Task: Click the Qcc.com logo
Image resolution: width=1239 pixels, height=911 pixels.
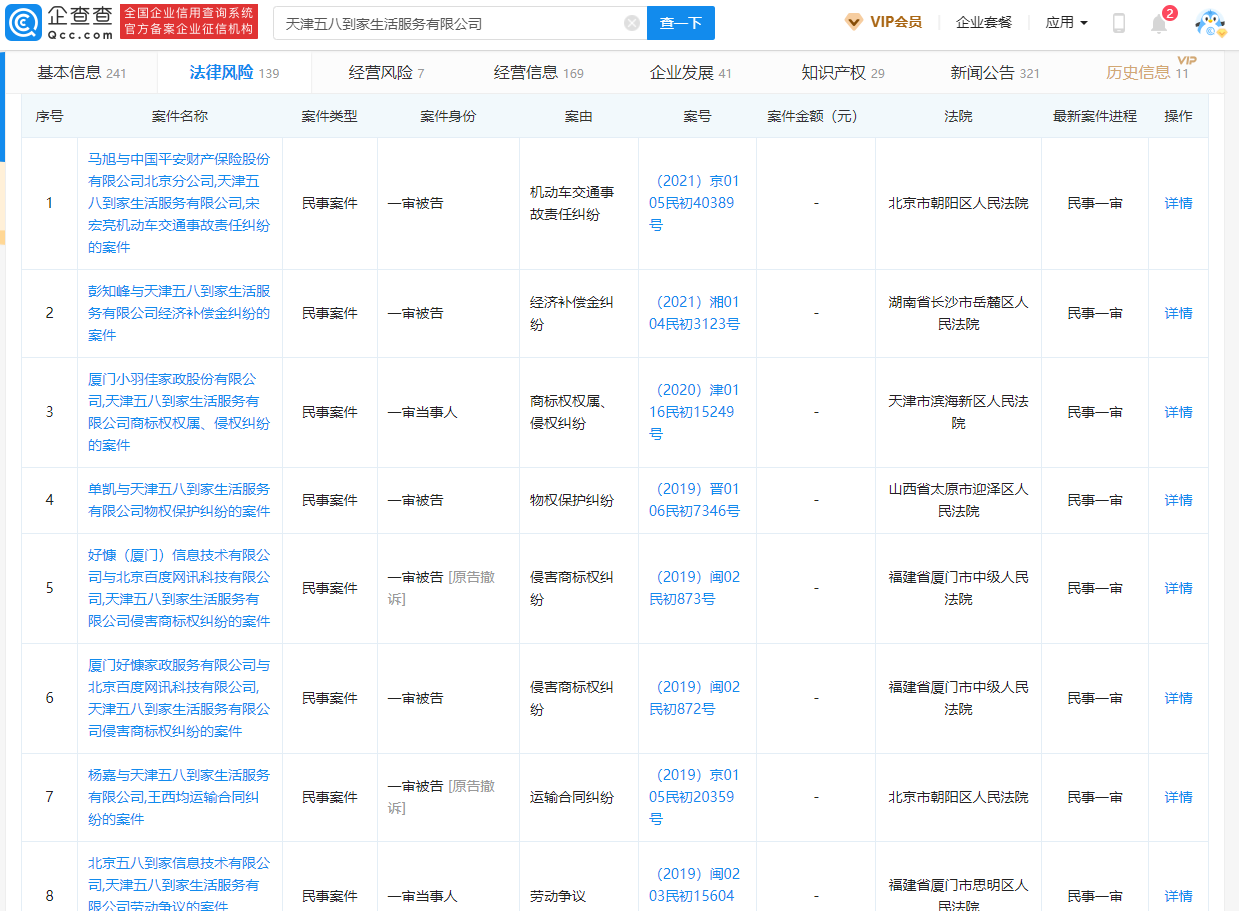Action: pos(60,22)
